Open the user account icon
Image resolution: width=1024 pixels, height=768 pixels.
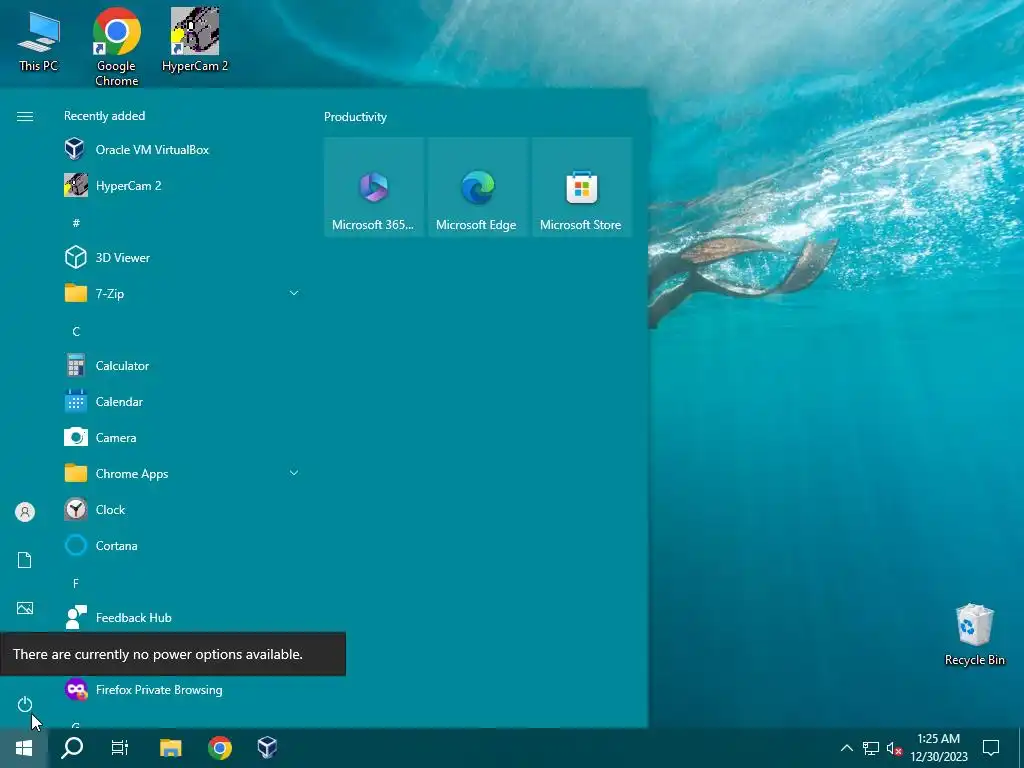tap(25, 512)
